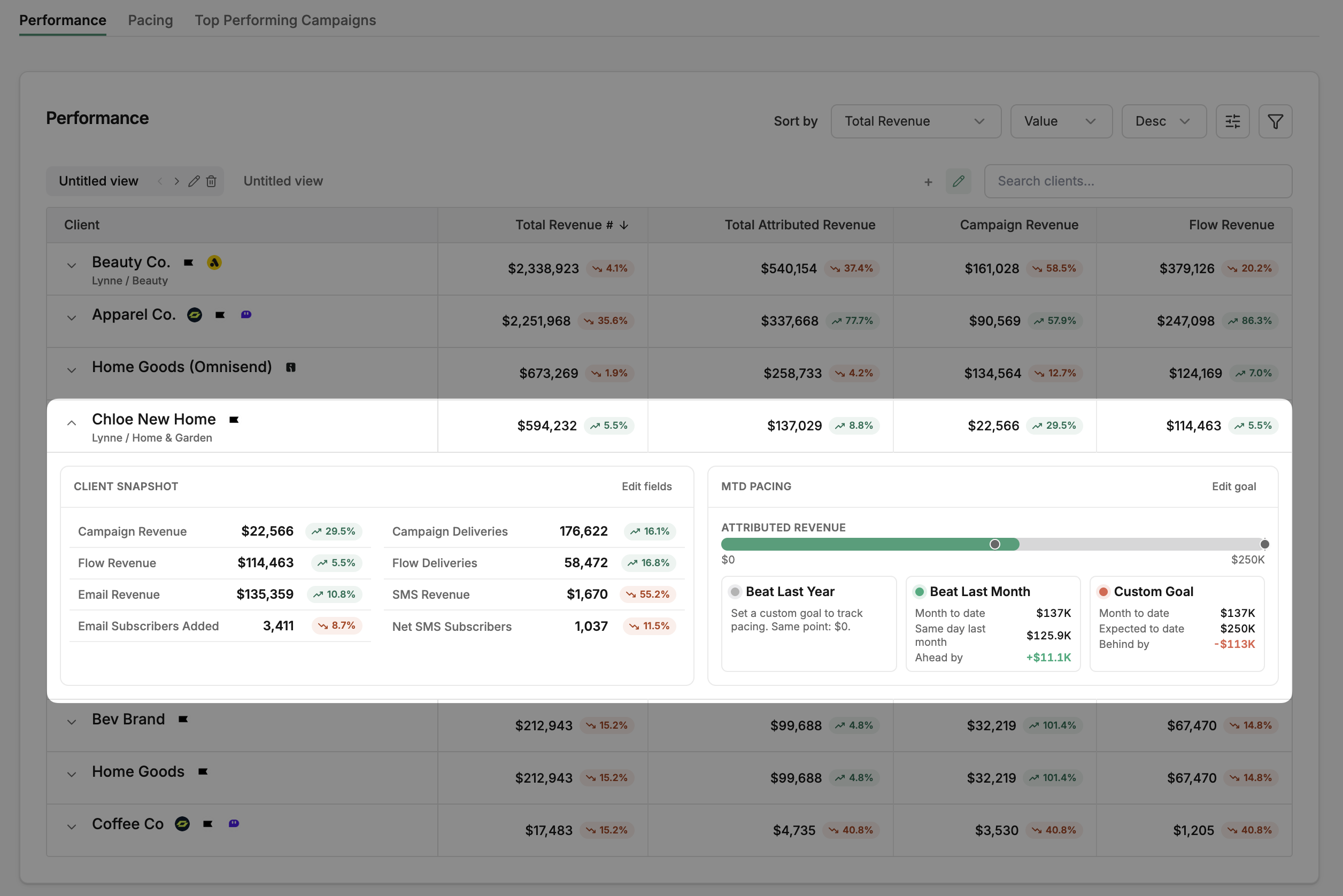Open the Value dropdown

[1061, 121]
